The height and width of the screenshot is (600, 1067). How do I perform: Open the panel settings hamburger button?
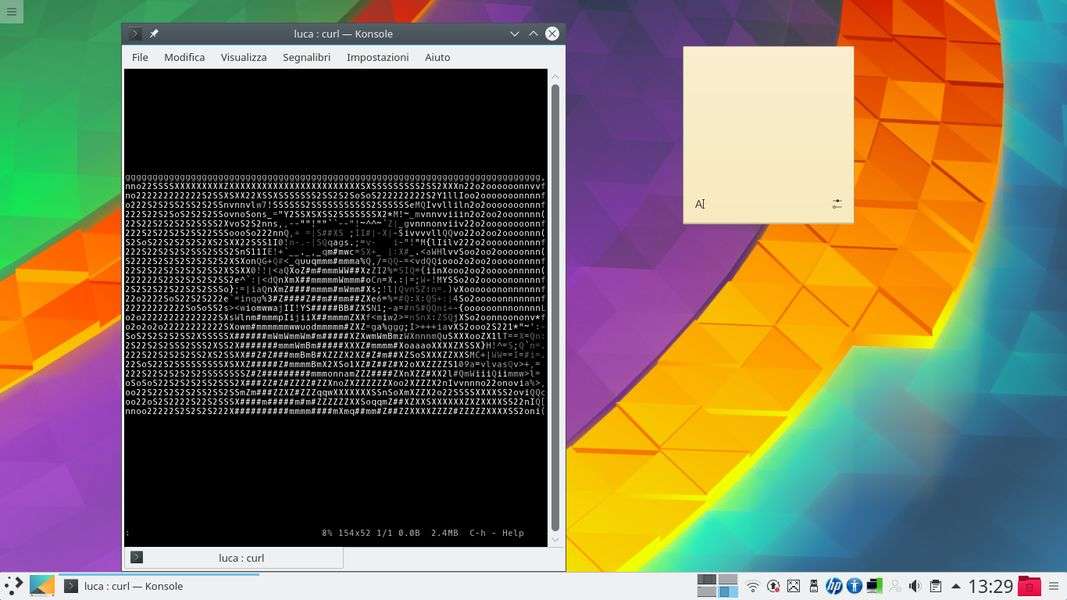point(1055,586)
